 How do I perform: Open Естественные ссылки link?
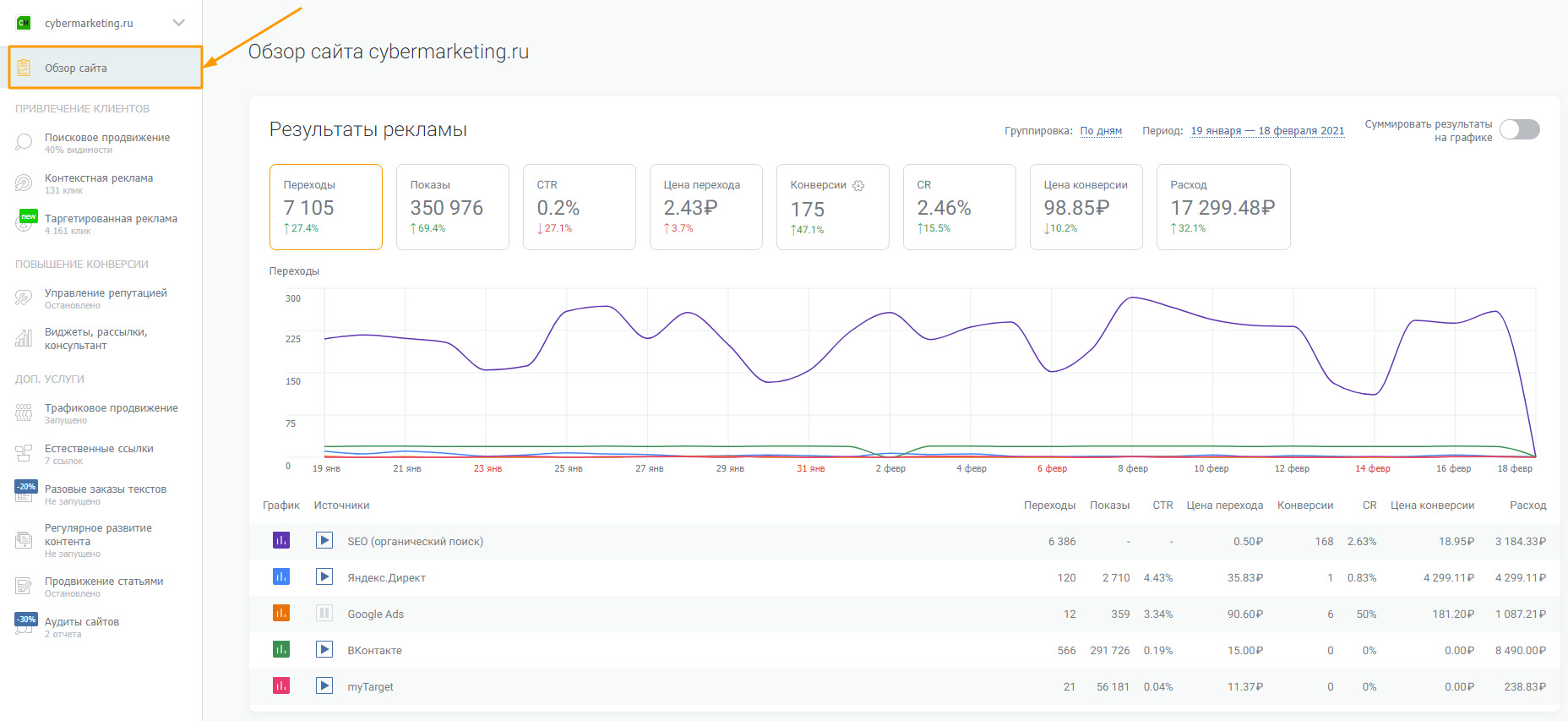coord(99,449)
